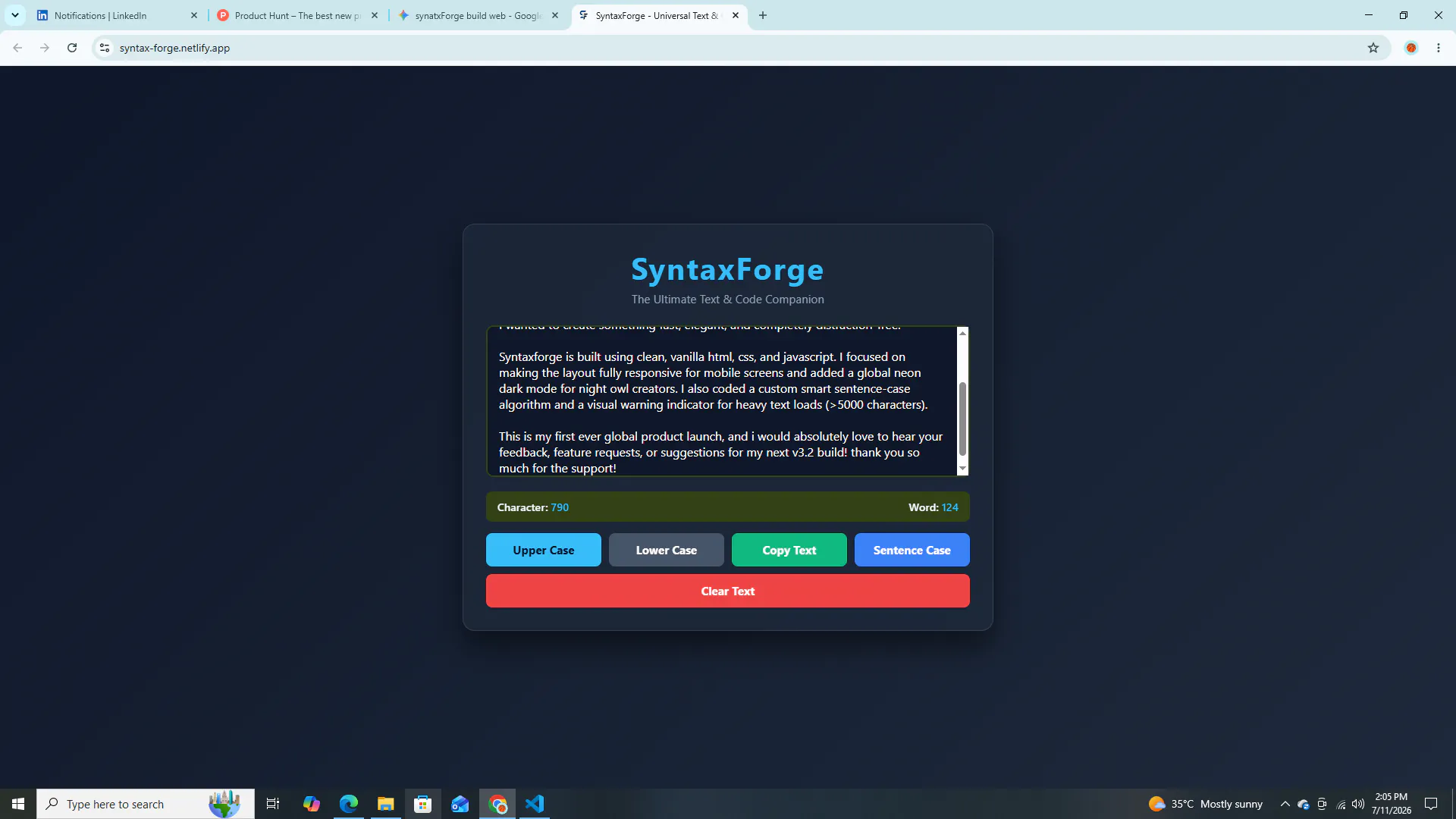Viewport: 1456px width, 819px height.
Task: Click OneDrive tray icon
Action: click(1304, 804)
